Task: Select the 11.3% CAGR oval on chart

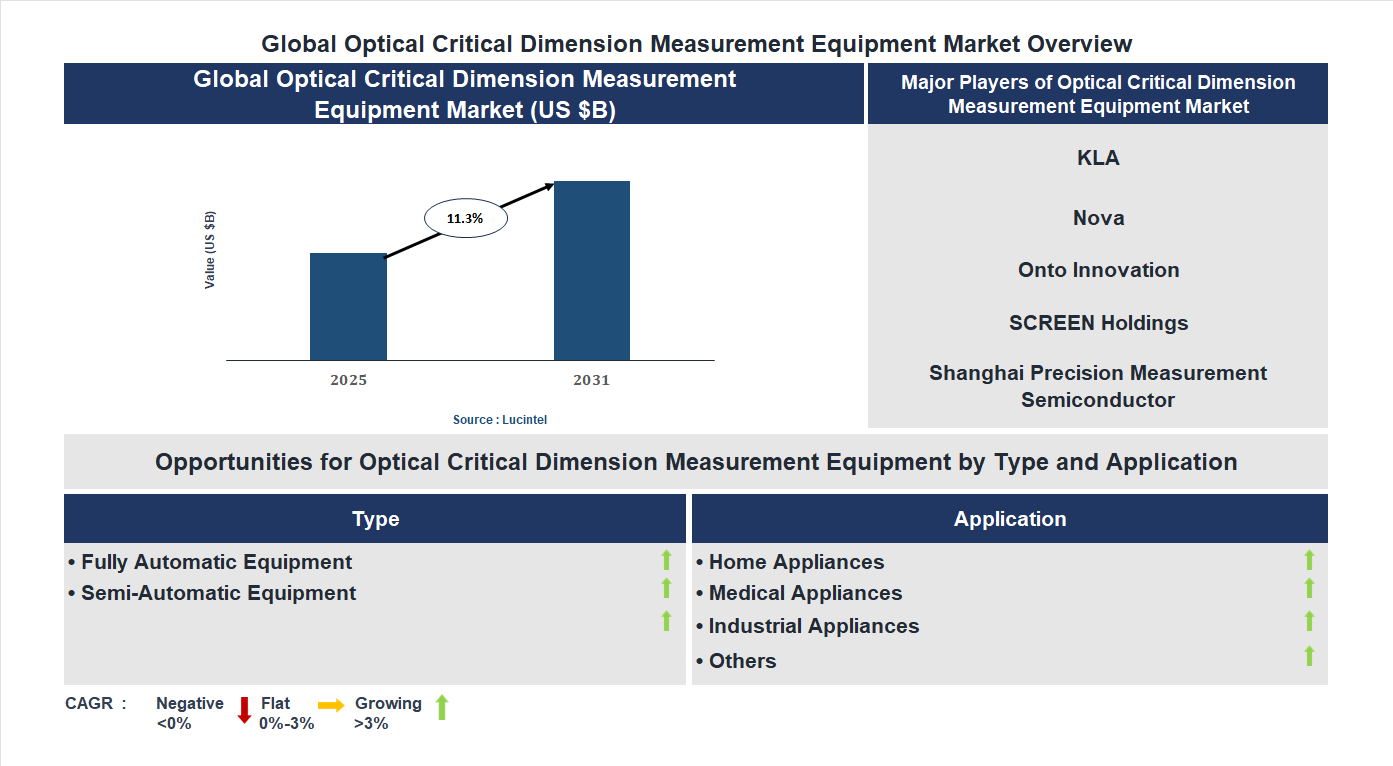Action: coord(466,216)
